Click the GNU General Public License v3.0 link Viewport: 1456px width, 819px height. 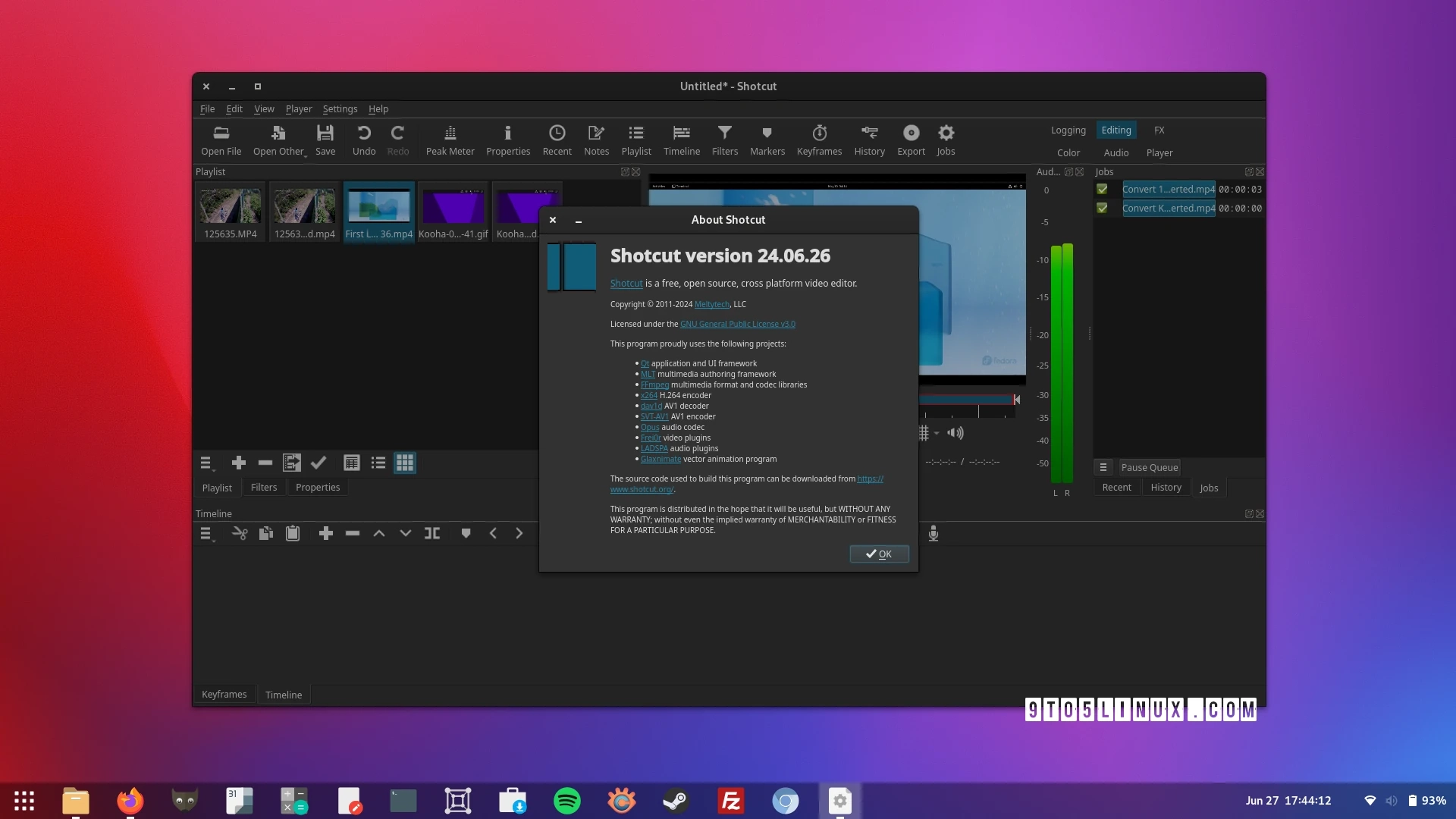click(x=737, y=324)
